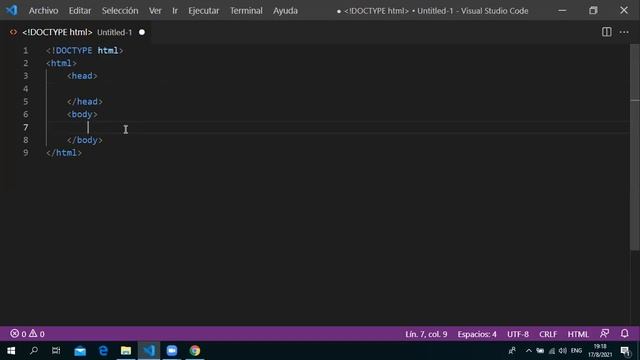Open the Selección menu
This screenshot has height=360, width=640.
pyautogui.click(x=120, y=11)
